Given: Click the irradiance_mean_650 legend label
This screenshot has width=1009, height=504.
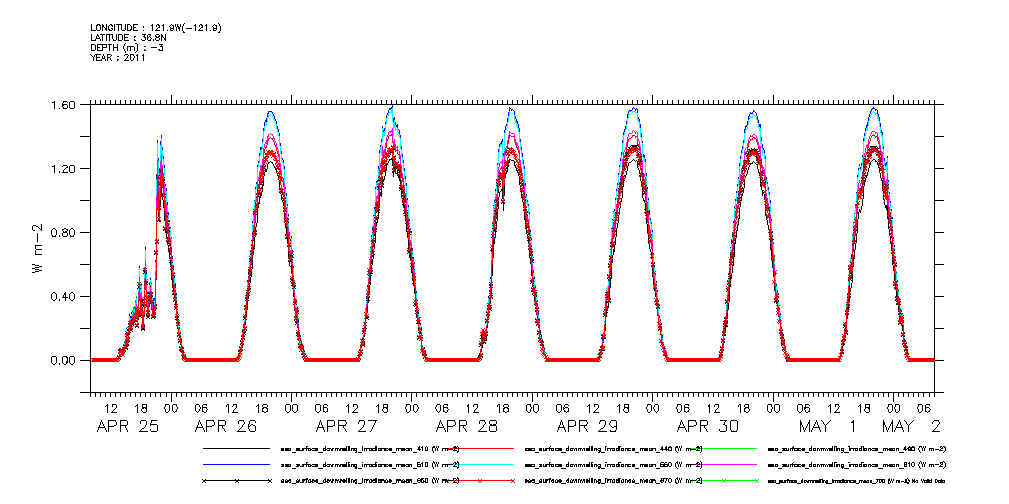Looking at the screenshot, I should (370, 481).
